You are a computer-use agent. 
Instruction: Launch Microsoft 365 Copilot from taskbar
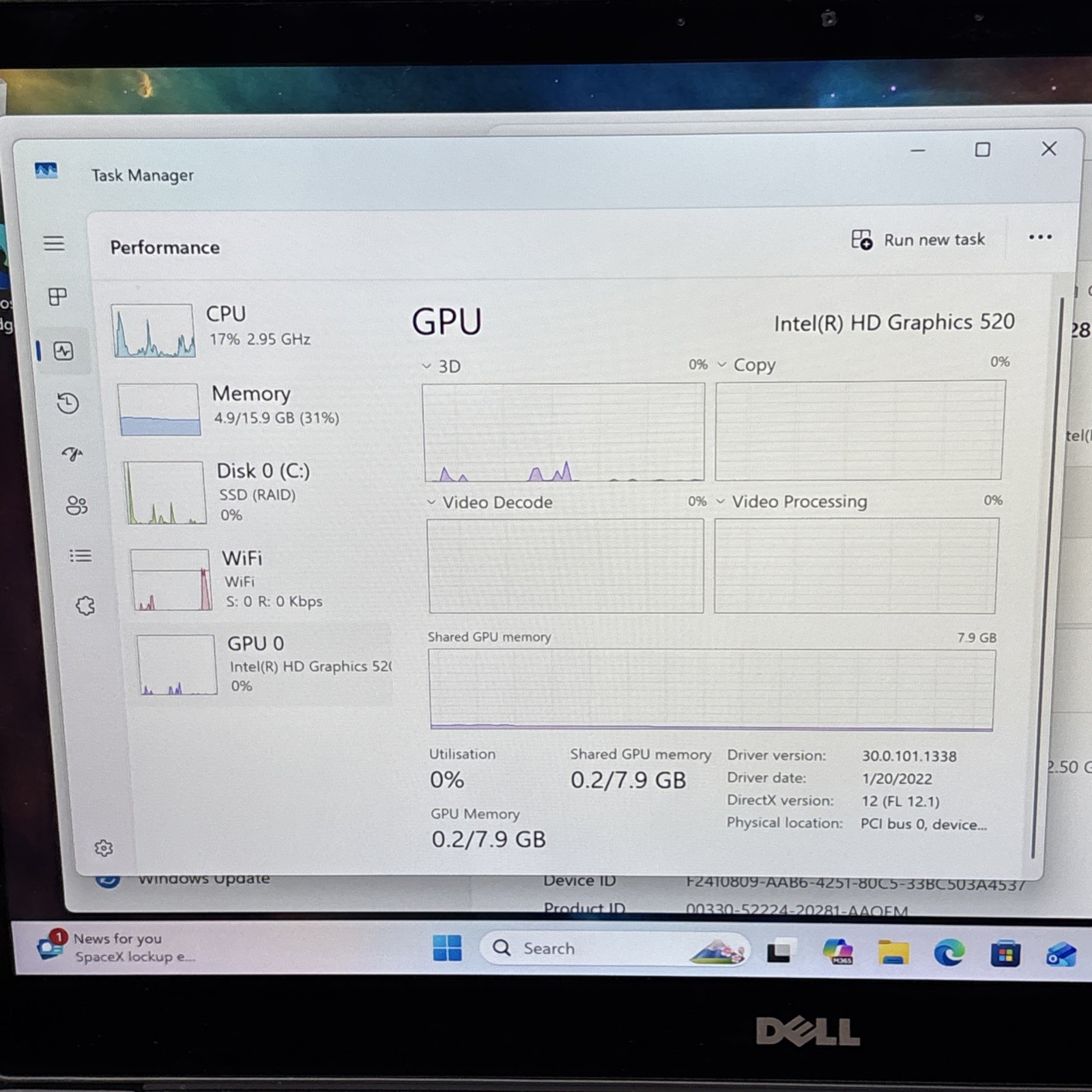coord(838,951)
